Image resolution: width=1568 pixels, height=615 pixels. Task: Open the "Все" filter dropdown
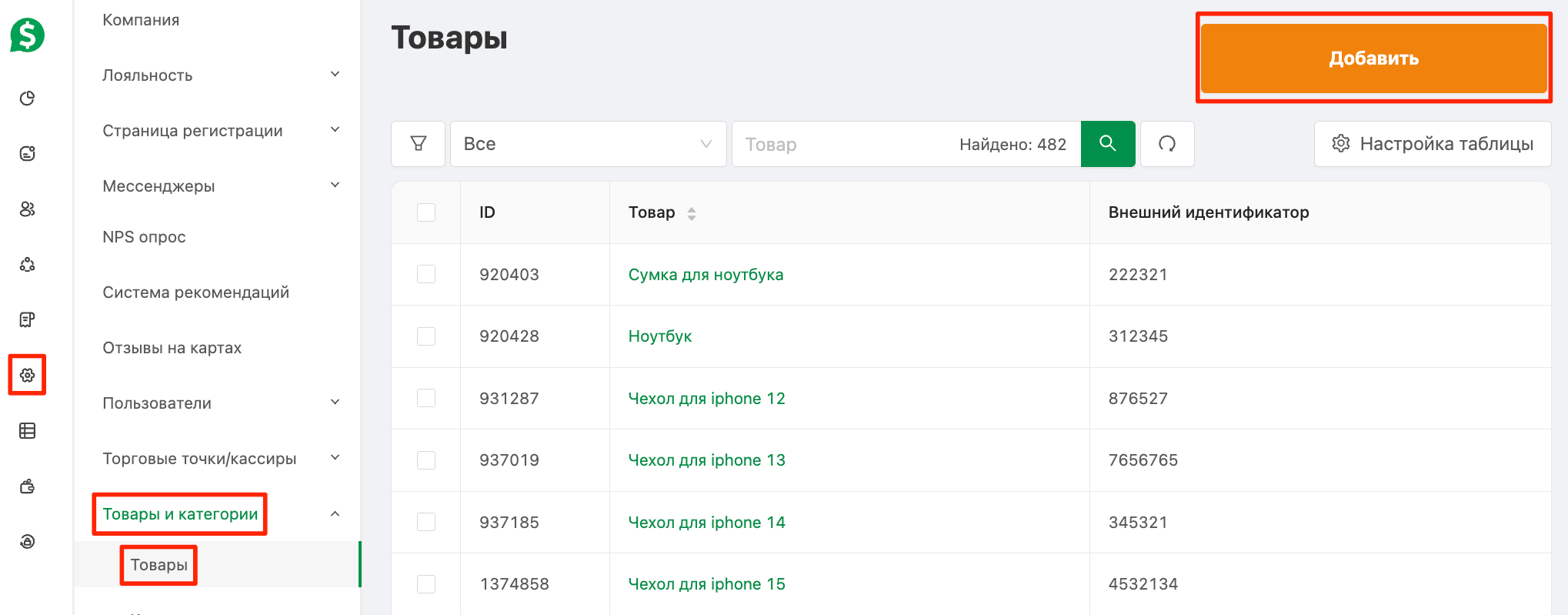[x=588, y=144]
